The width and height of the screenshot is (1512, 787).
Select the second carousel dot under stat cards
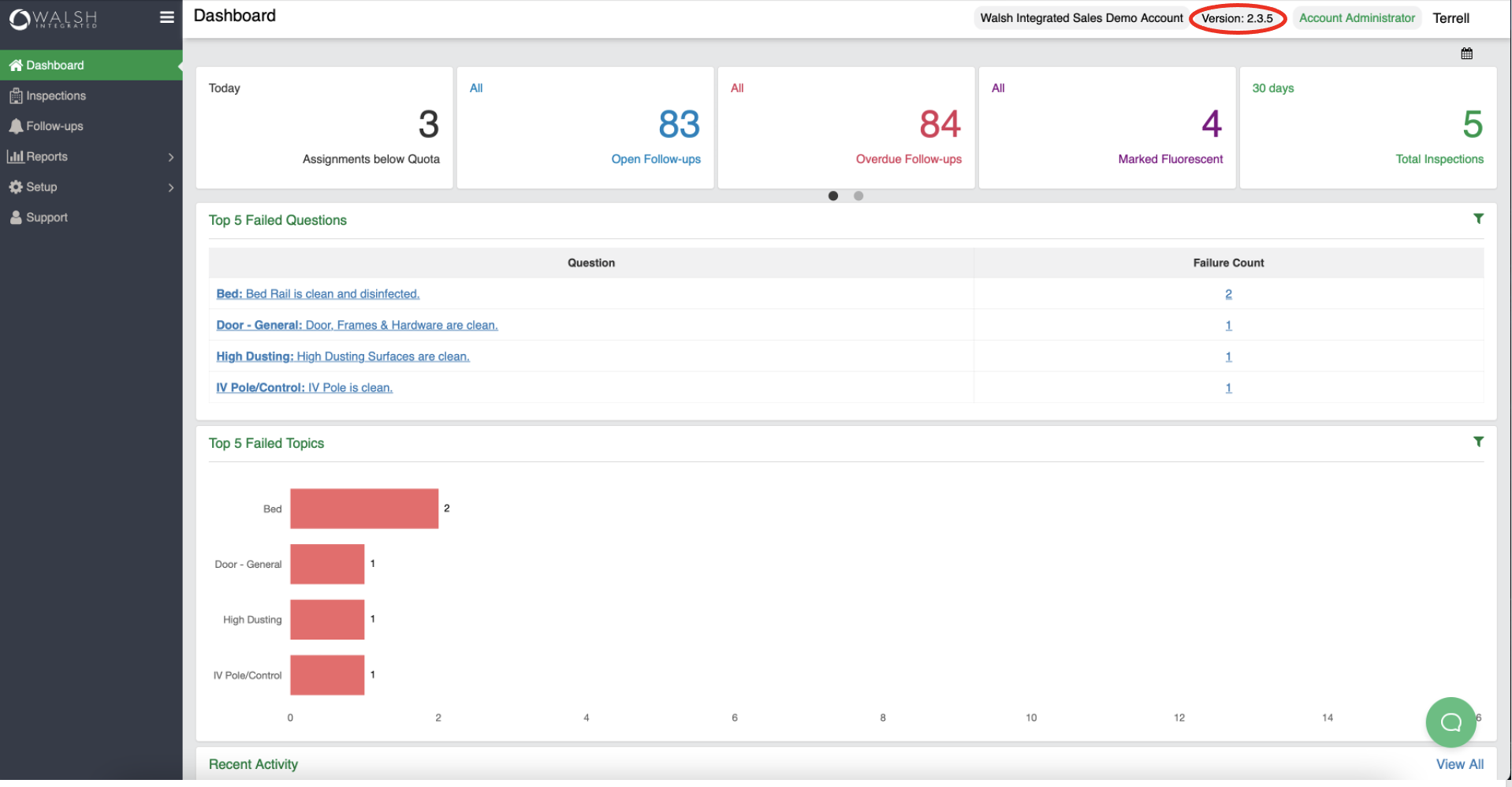click(858, 196)
